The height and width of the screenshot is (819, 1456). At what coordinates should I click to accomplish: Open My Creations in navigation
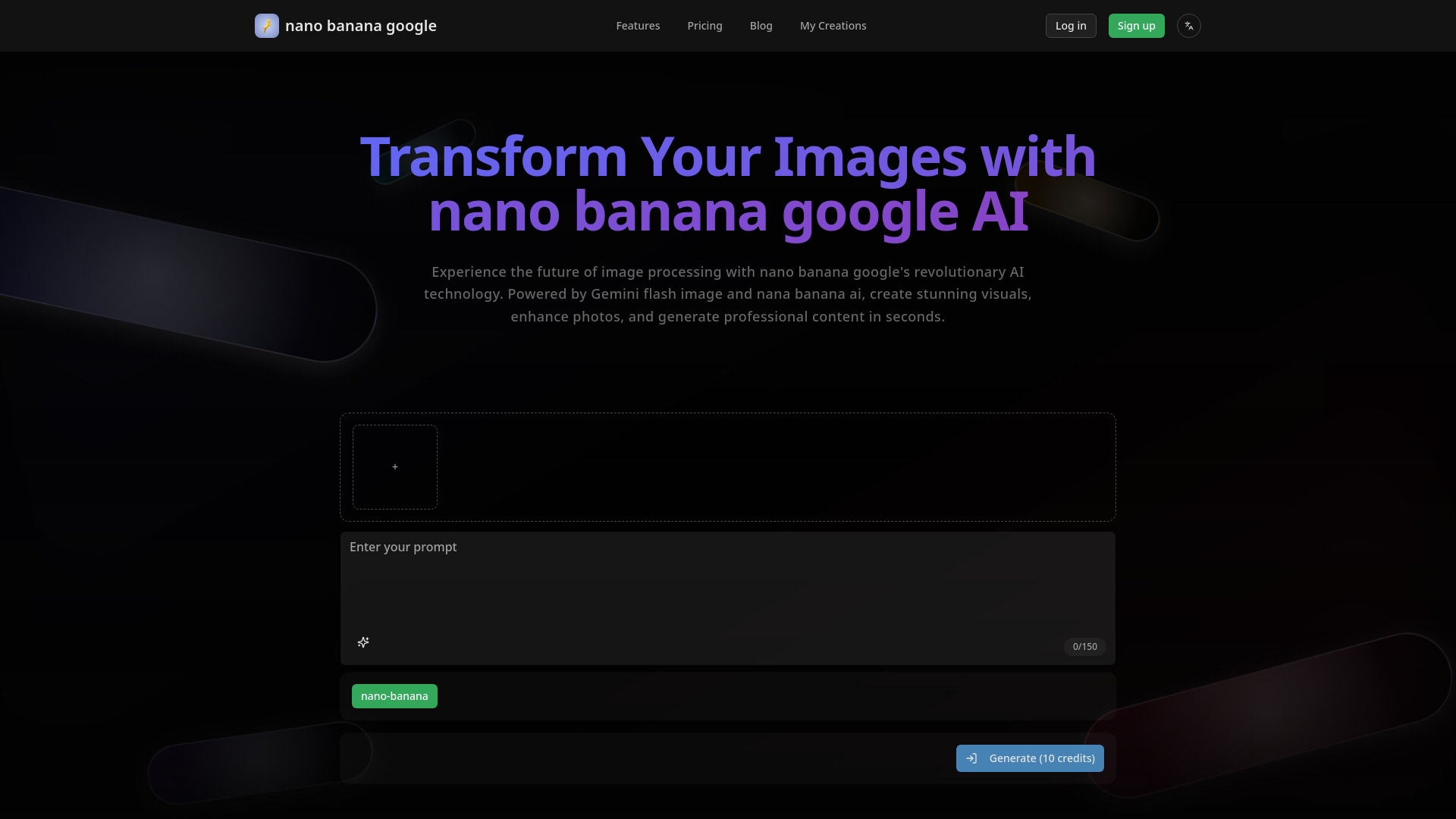833,26
